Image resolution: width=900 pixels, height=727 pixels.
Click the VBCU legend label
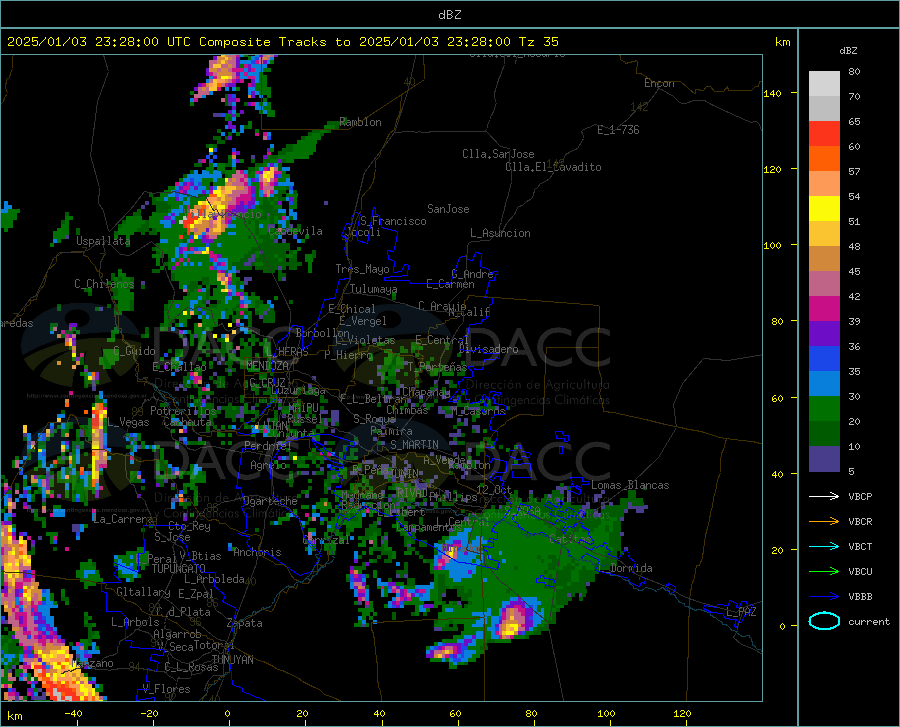(x=860, y=572)
